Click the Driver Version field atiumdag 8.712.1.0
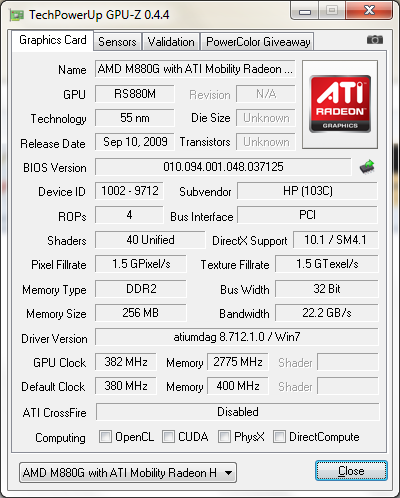This screenshot has width=400, height=498. click(237, 337)
